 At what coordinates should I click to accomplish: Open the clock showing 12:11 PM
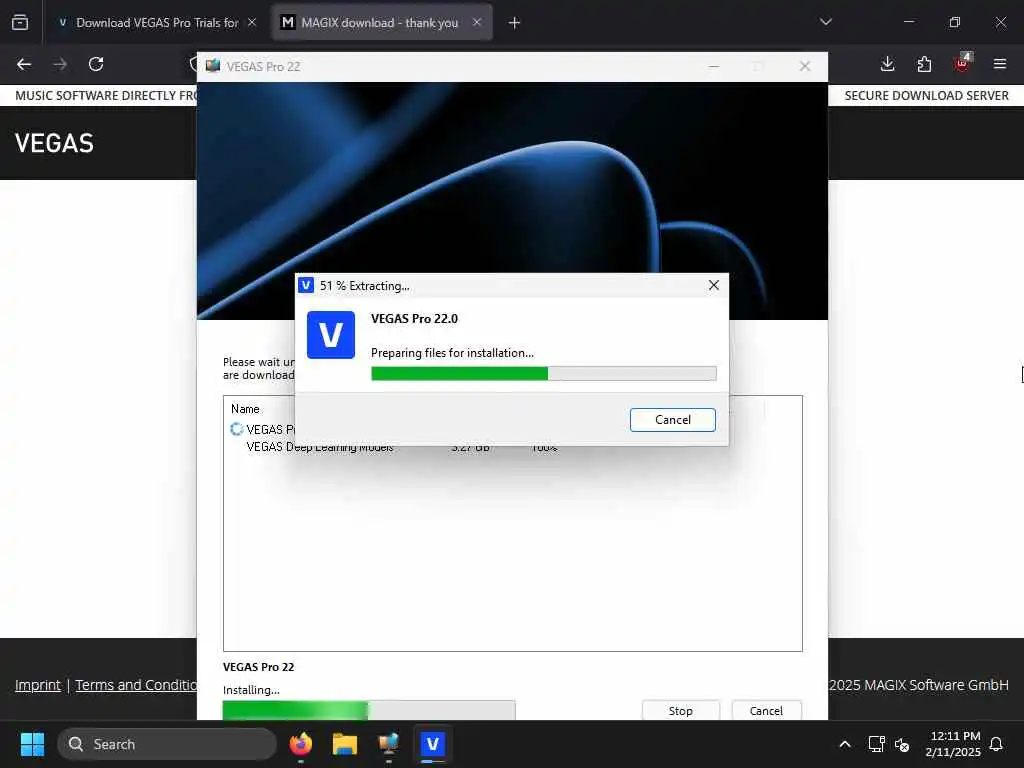tap(953, 744)
